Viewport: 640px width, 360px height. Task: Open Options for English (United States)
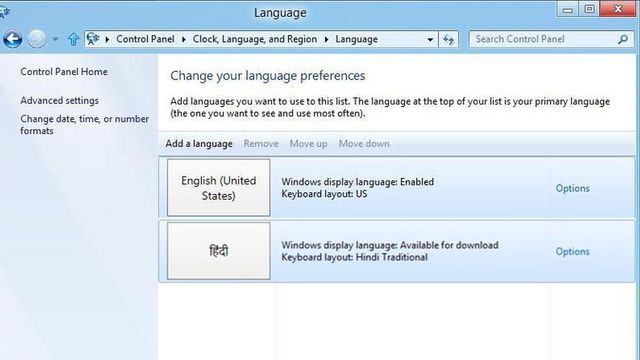click(x=573, y=188)
